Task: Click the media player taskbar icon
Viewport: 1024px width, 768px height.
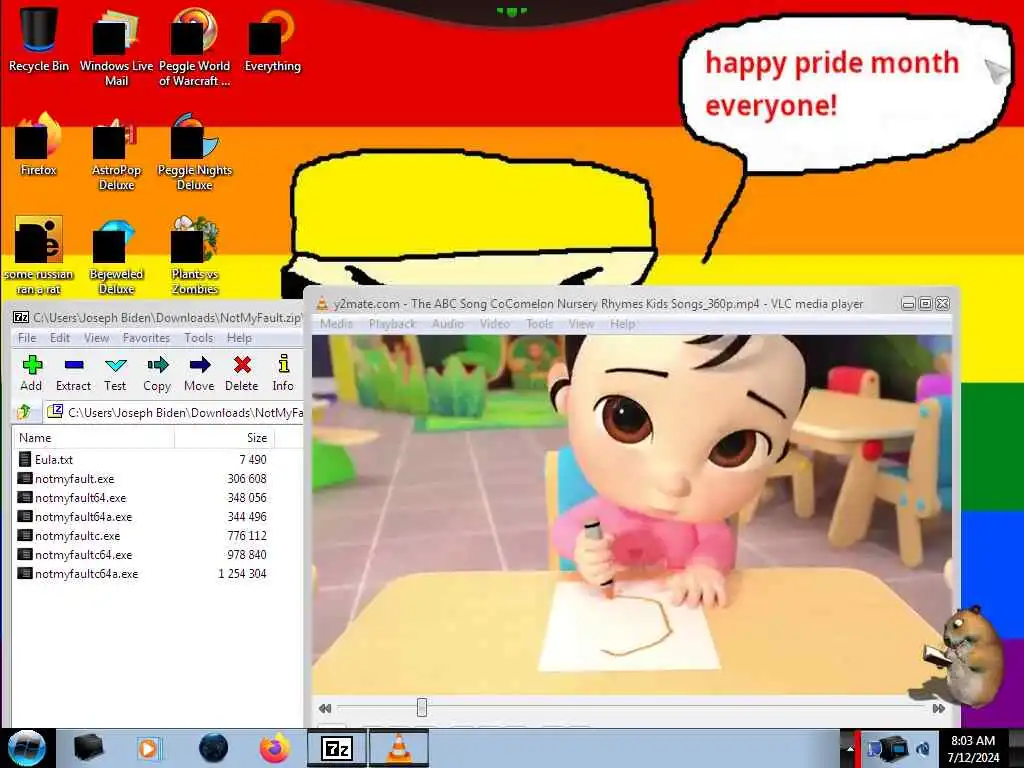Action: pyautogui.click(x=148, y=748)
